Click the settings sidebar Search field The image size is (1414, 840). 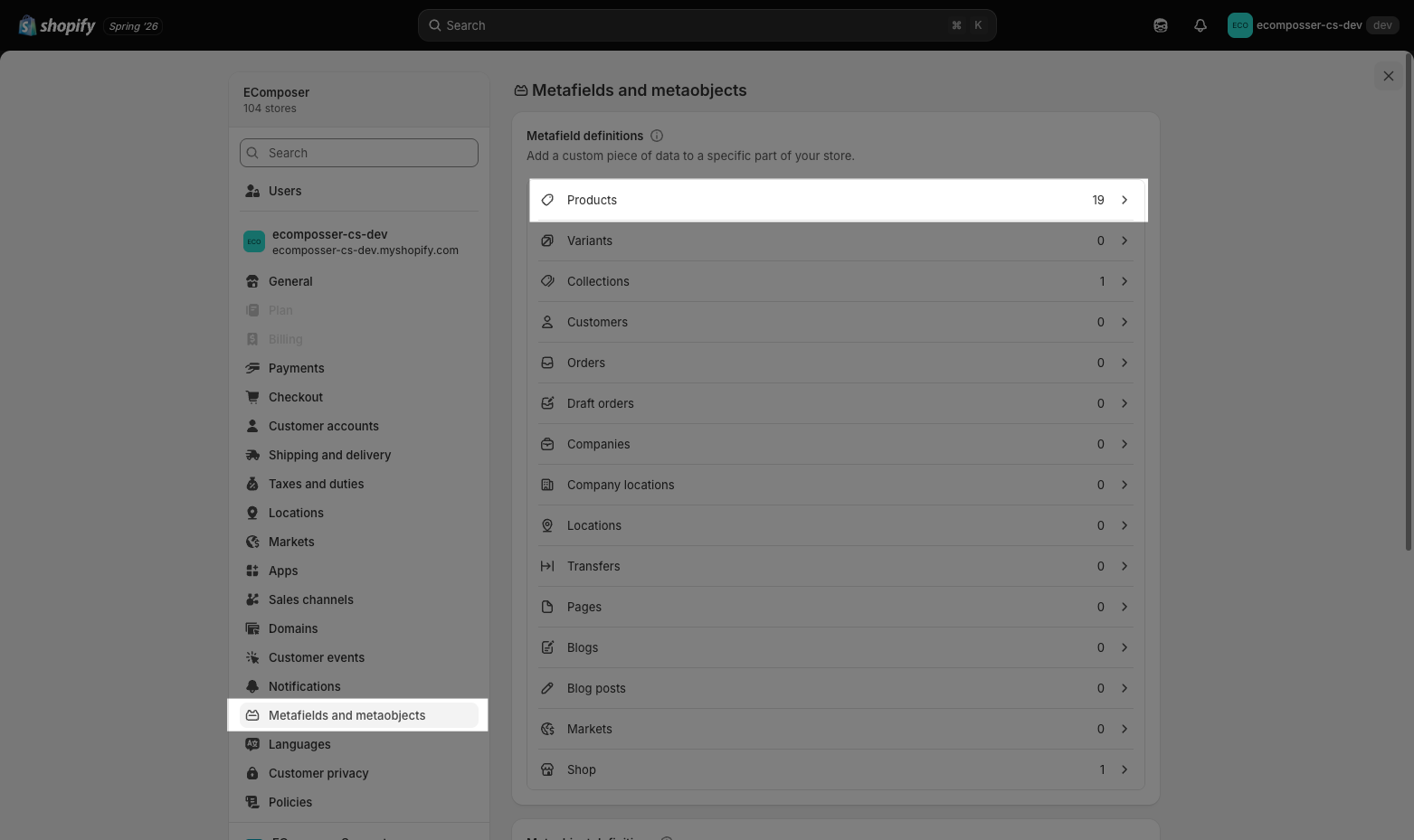tap(359, 153)
